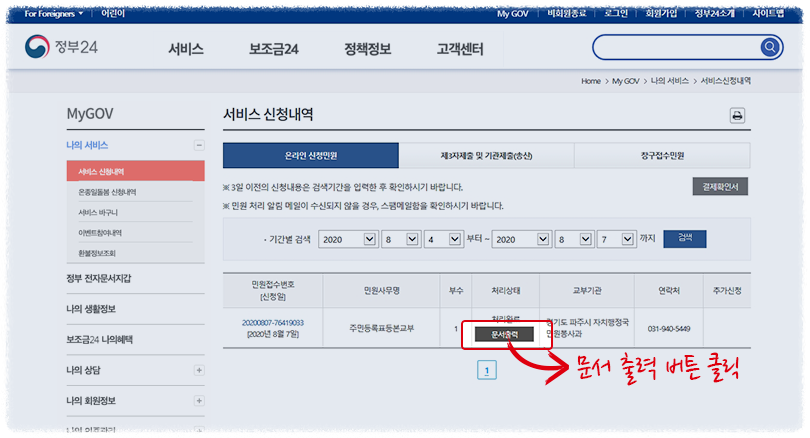This screenshot has height=438, width=810.
Task: Open 보조금24 main menu
Action: tap(274, 49)
